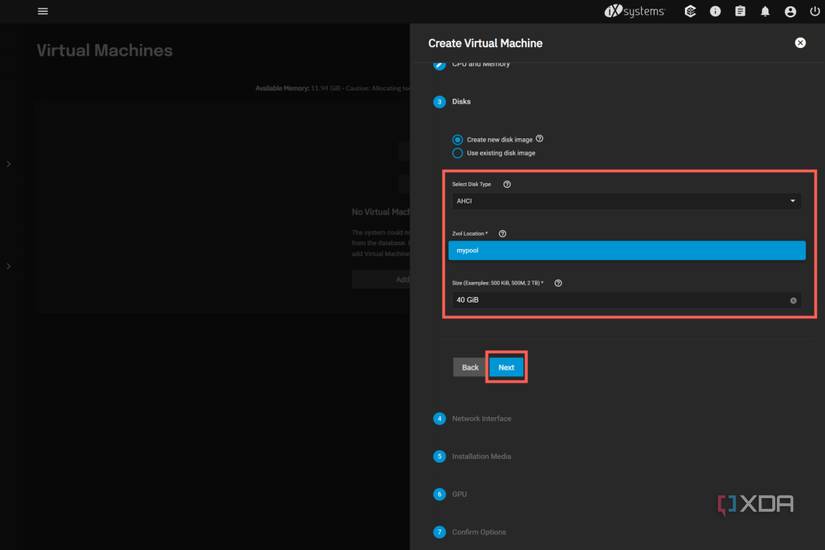Open the tasks clipboard icon

click(740, 11)
